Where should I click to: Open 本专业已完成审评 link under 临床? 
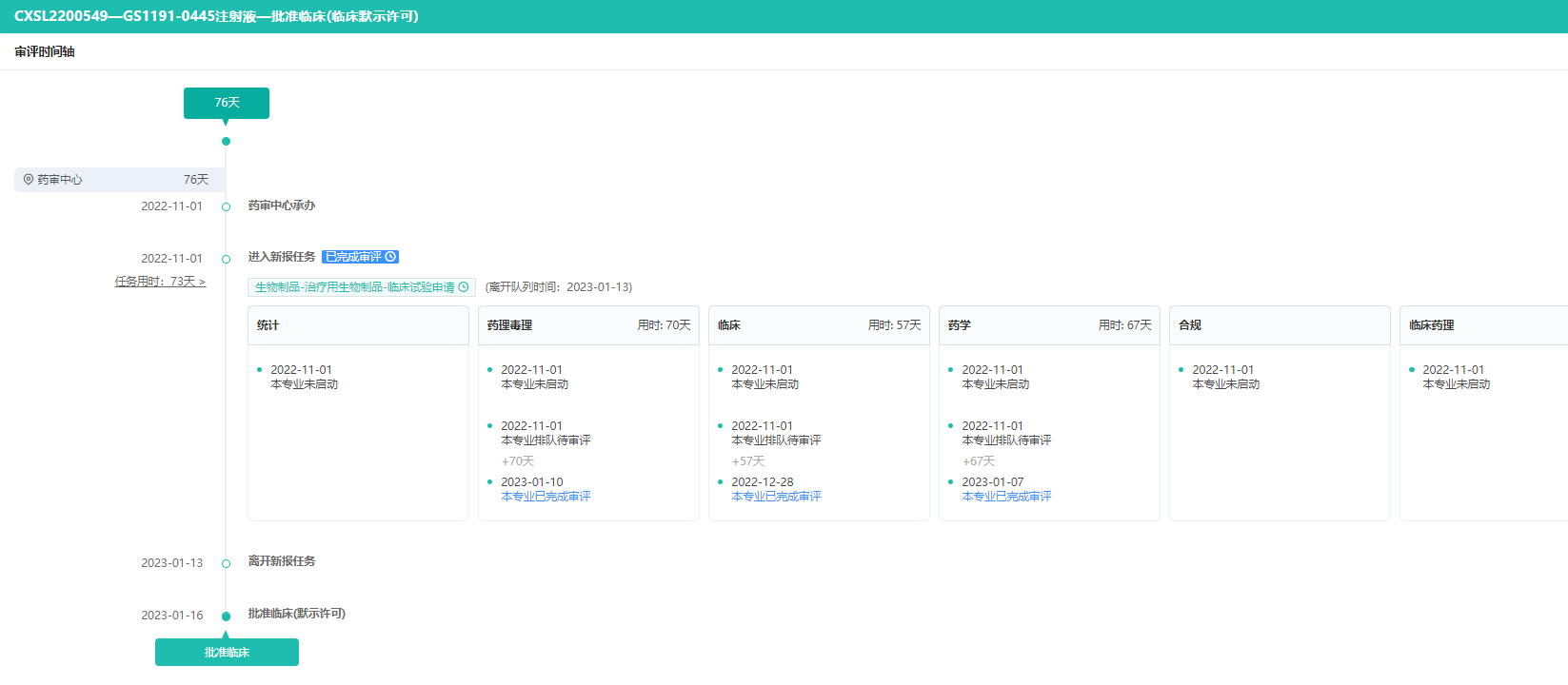point(776,497)
